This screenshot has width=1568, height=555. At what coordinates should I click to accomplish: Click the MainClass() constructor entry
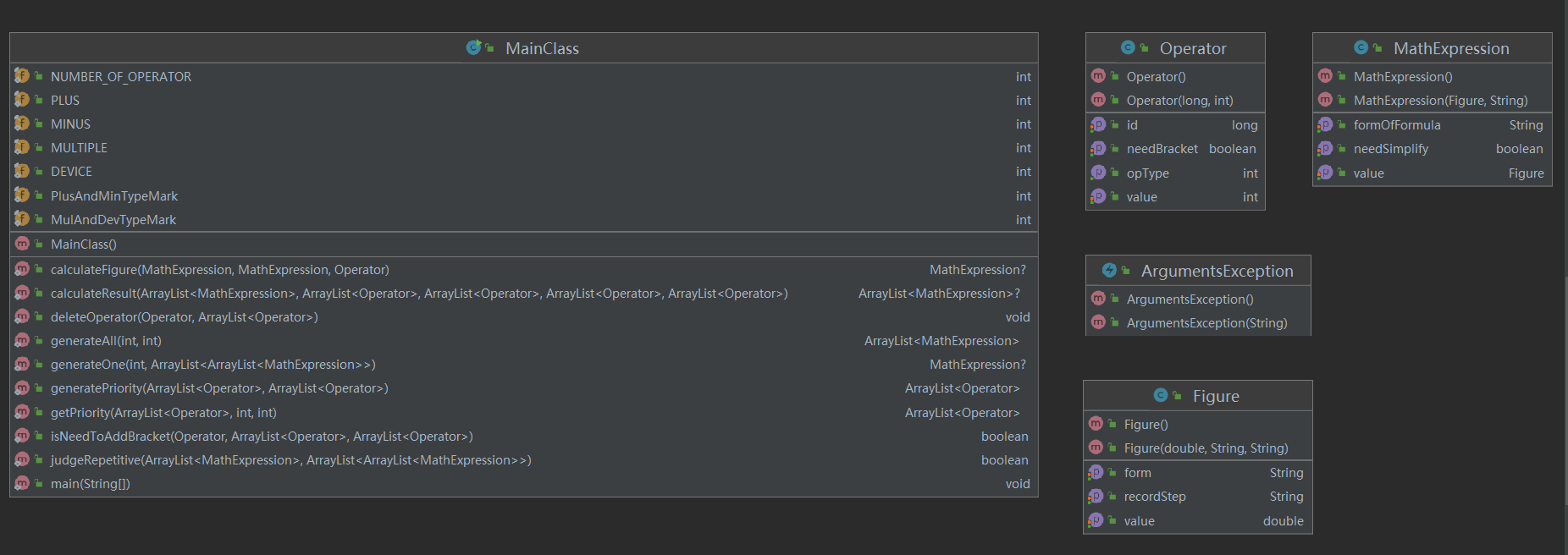(84, 244)
